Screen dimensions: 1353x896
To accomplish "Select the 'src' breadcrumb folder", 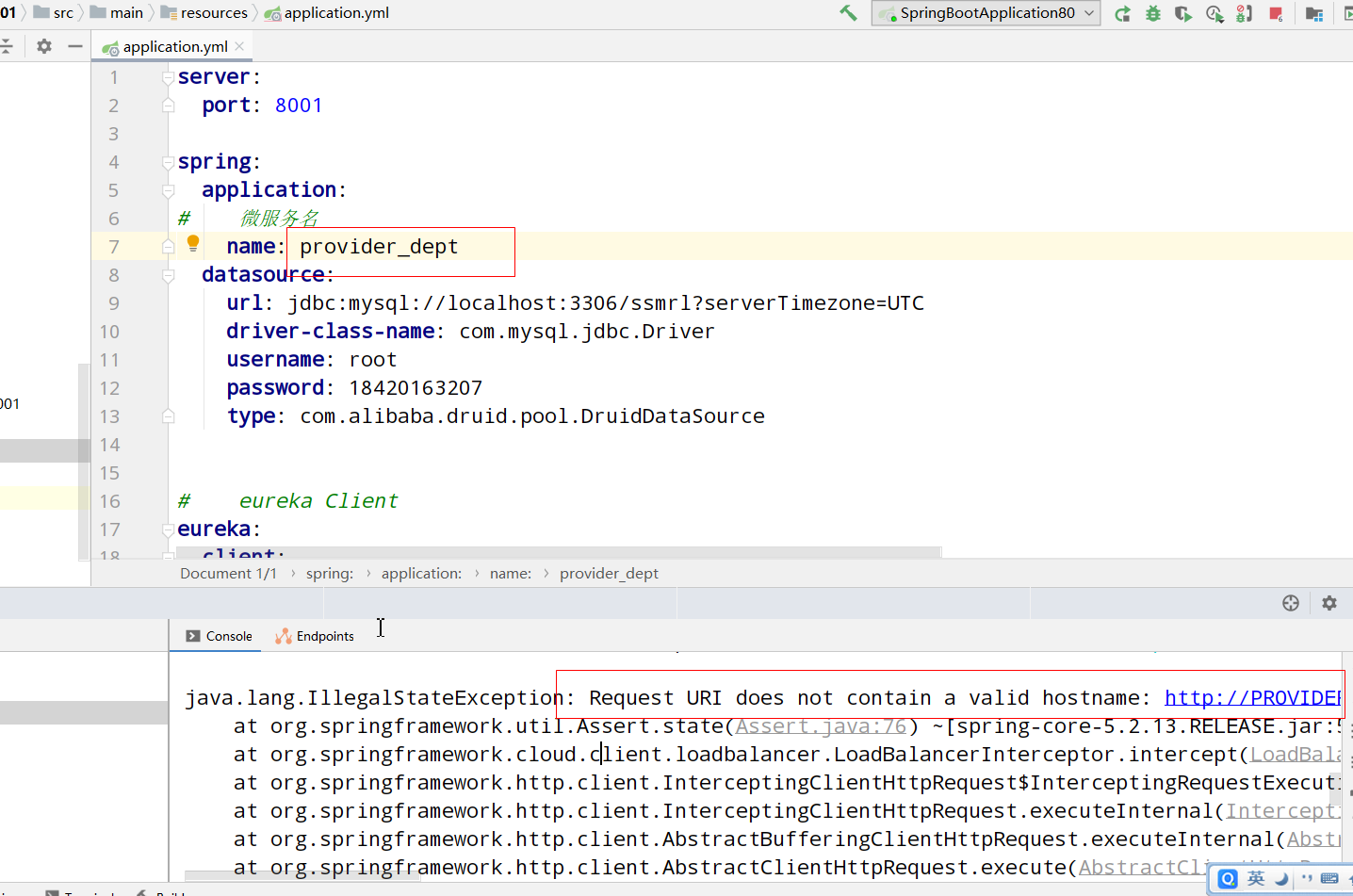I will [x=54, y=12].
